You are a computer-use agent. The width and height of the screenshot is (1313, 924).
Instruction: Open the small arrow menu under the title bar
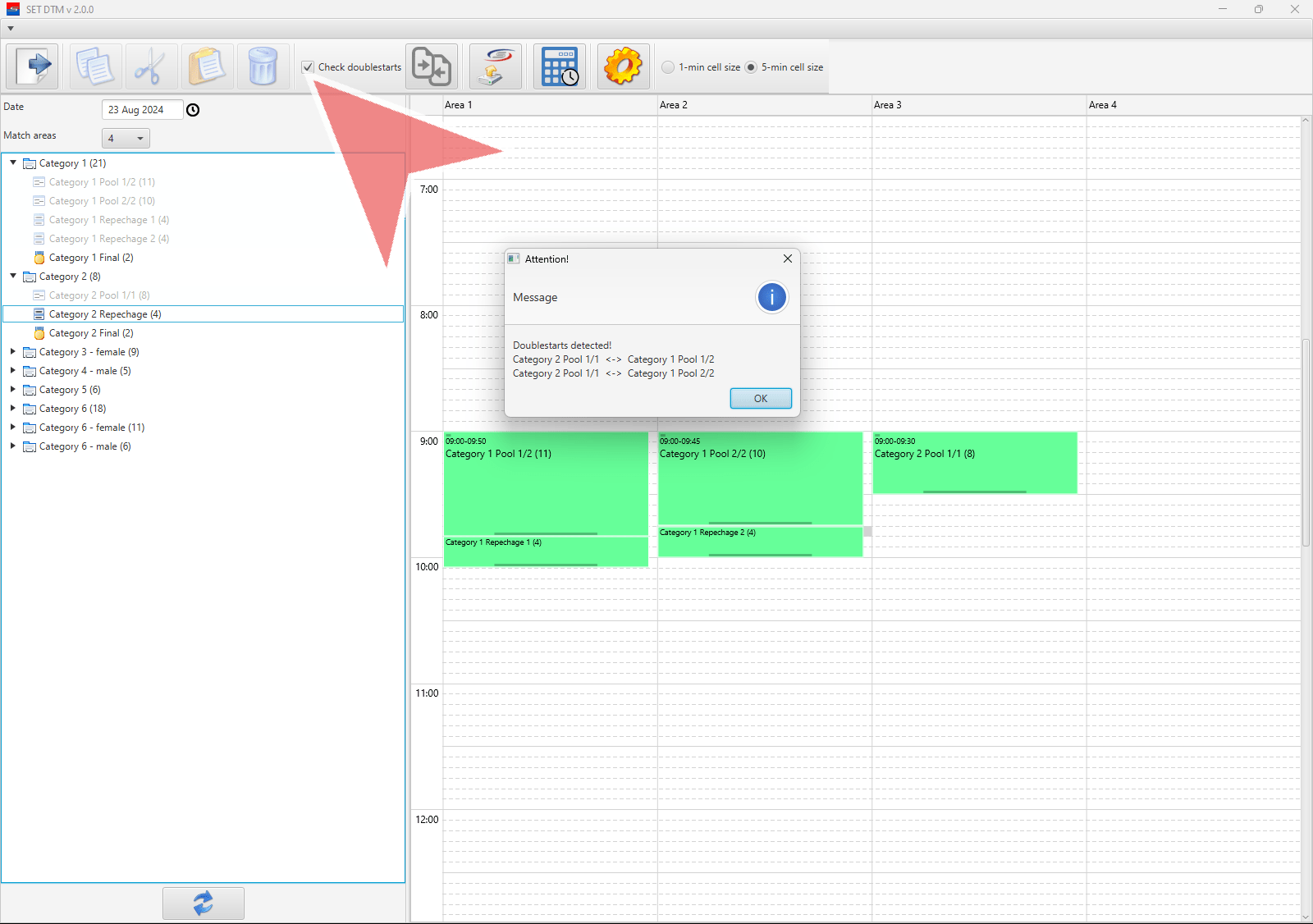(11, 29)
